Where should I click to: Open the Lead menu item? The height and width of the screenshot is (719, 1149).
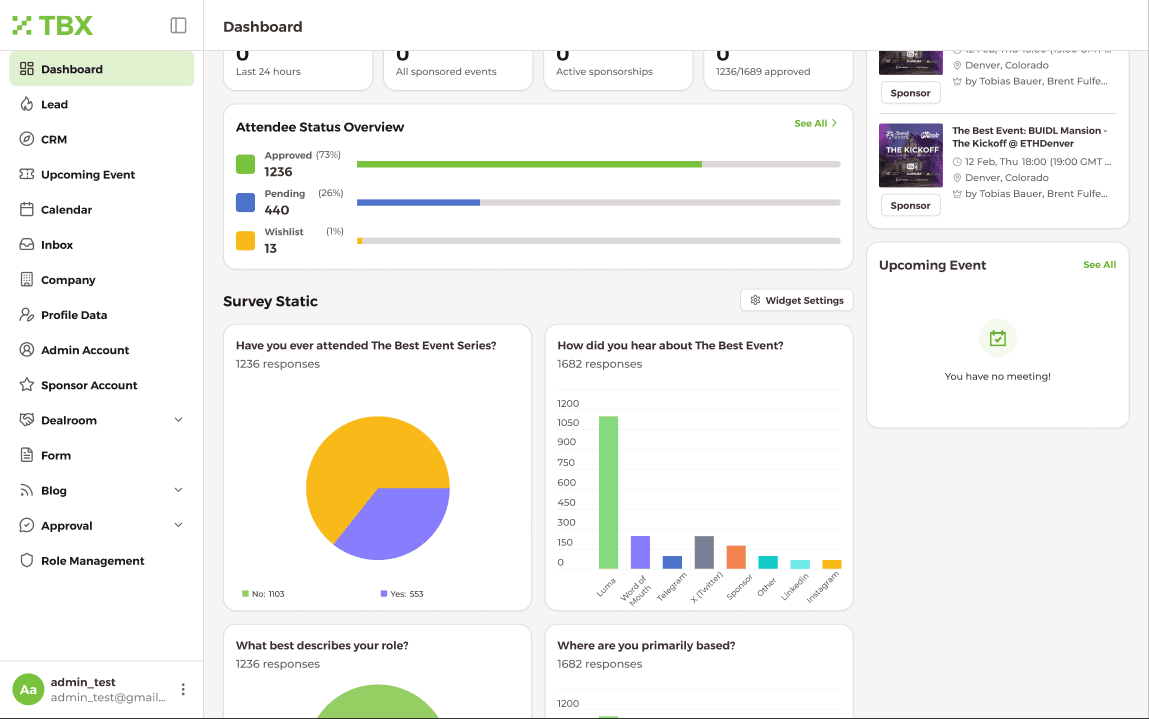(x=102, y=104)
